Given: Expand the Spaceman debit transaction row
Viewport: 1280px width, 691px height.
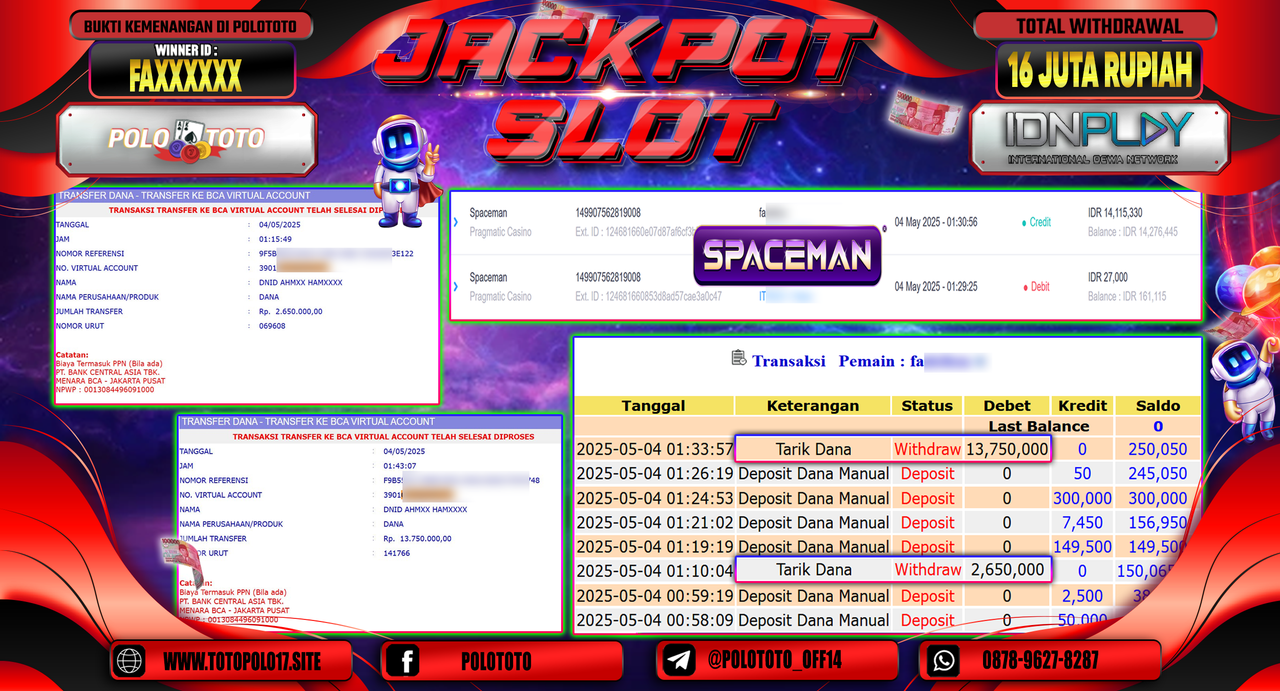Looking at the screenshot, I should click(456, 287).
